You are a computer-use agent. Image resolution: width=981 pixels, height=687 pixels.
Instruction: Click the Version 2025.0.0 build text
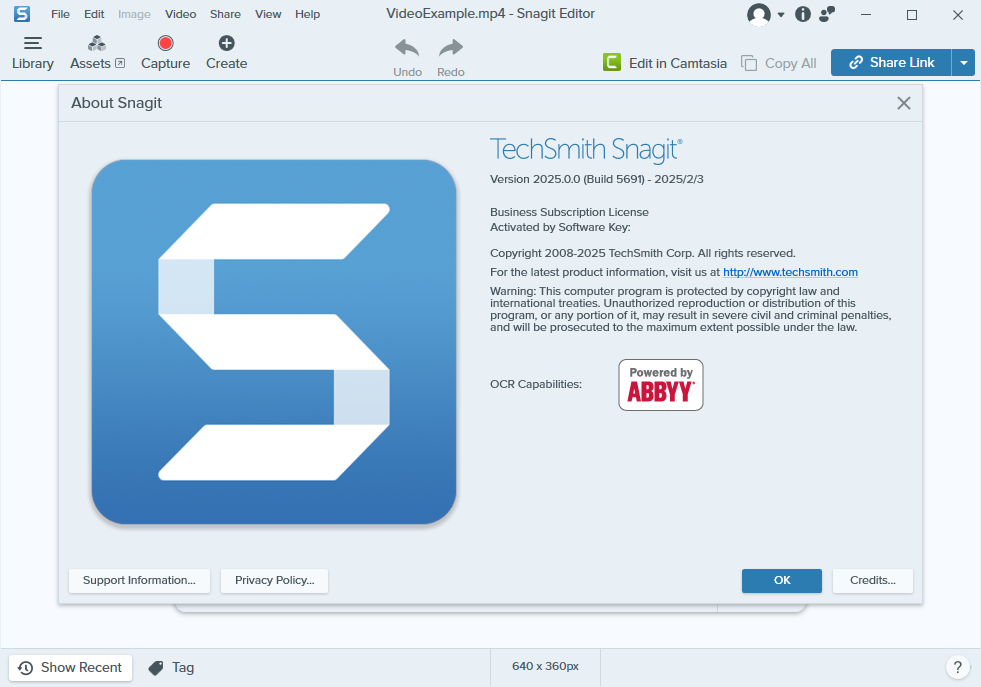[596, 180]
